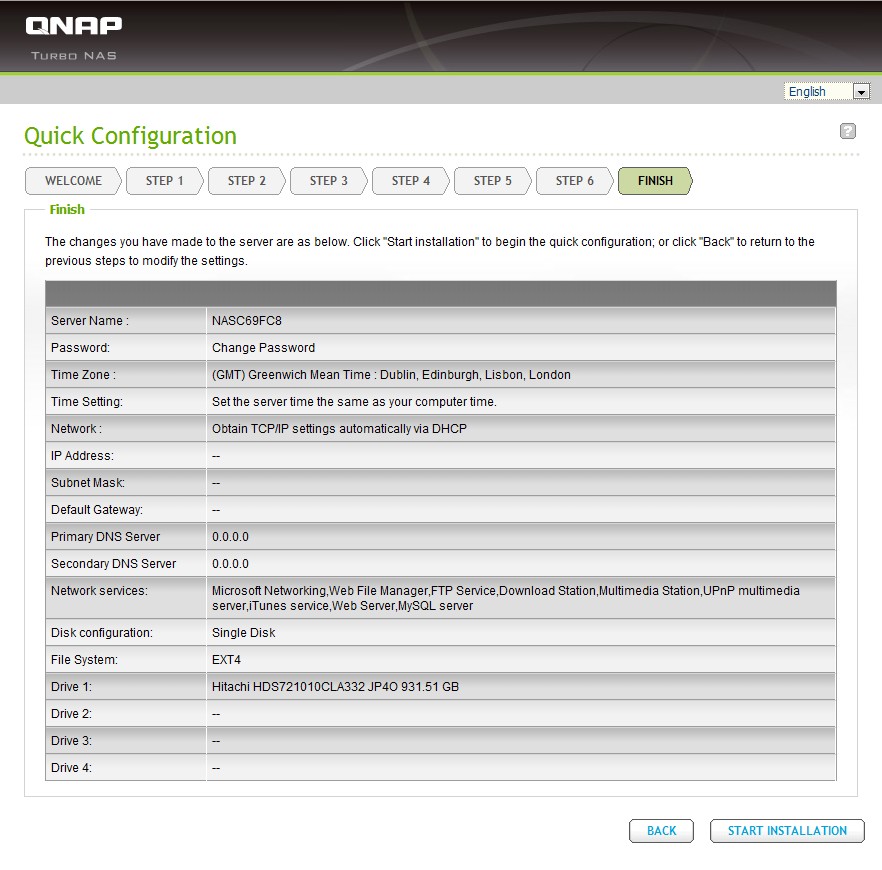The image size is (882, 870).
Task: Click the QNAP logo in header
Action: (73, 27)
